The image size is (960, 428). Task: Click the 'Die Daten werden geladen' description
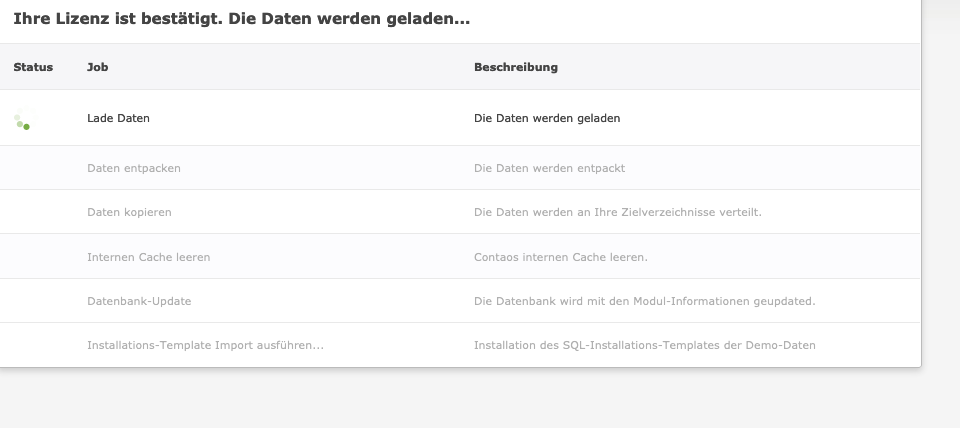tap(546, 118)
